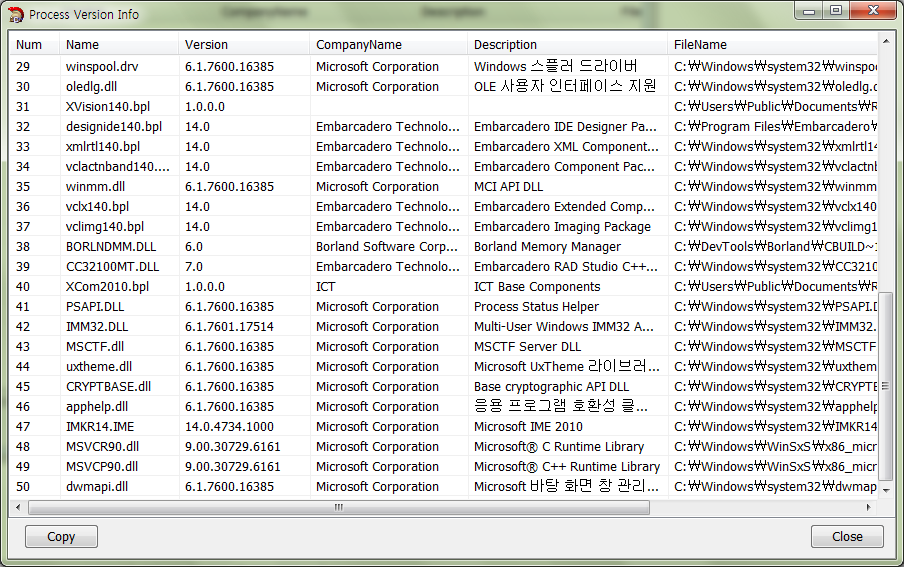The height and width of the screenshot is (567, 904).
Task: Select the PSAPI.DLL row
Action: 444,306
